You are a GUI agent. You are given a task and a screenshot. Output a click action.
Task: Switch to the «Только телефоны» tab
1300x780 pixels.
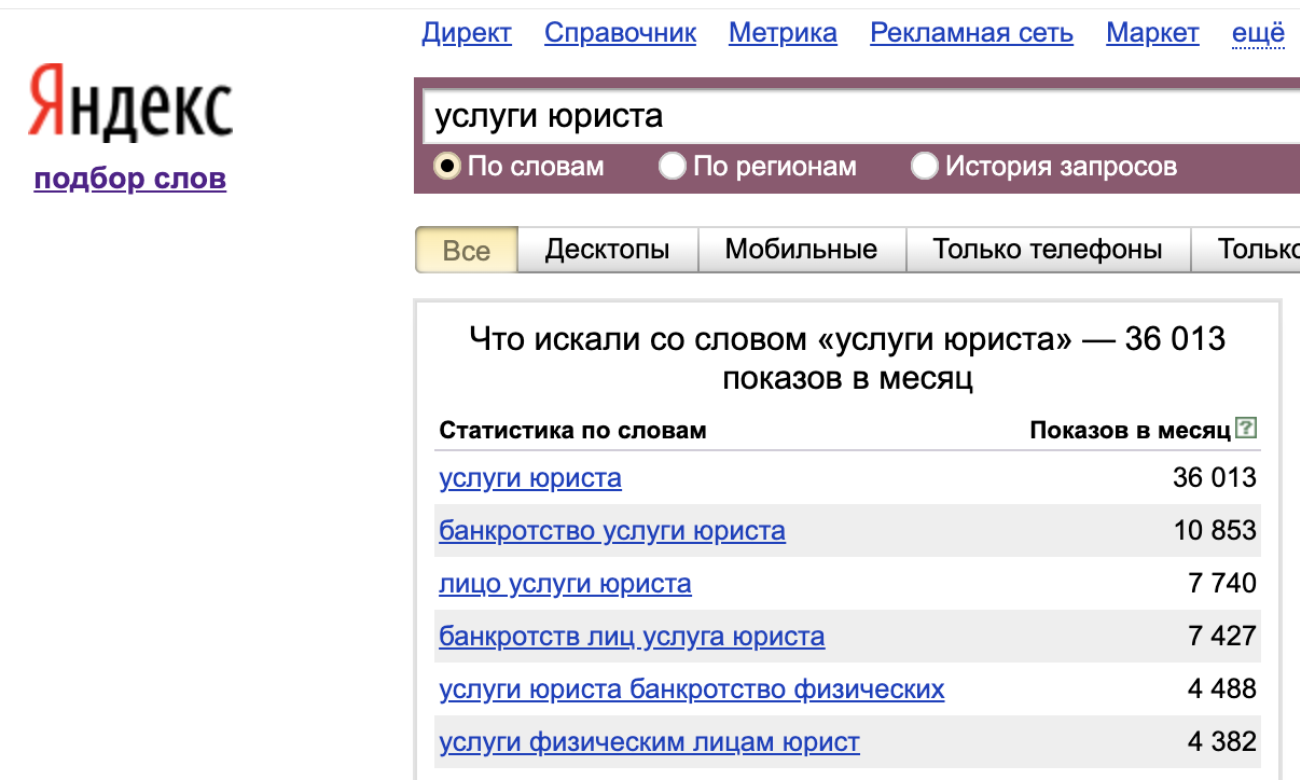coord(1047,250)
